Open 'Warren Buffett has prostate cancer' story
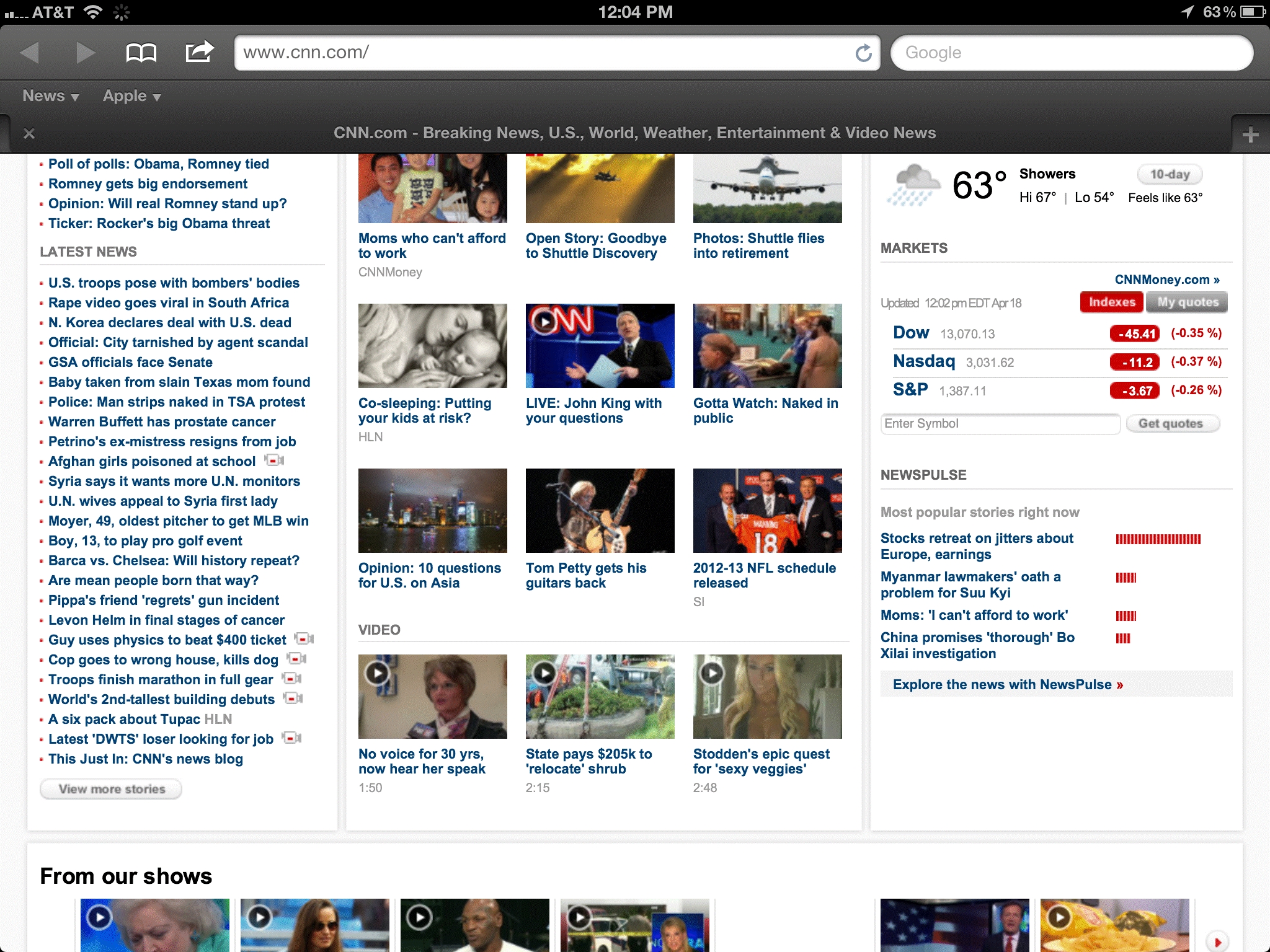This screenshot has width=1270, height=952. click(x=162, y=421)
